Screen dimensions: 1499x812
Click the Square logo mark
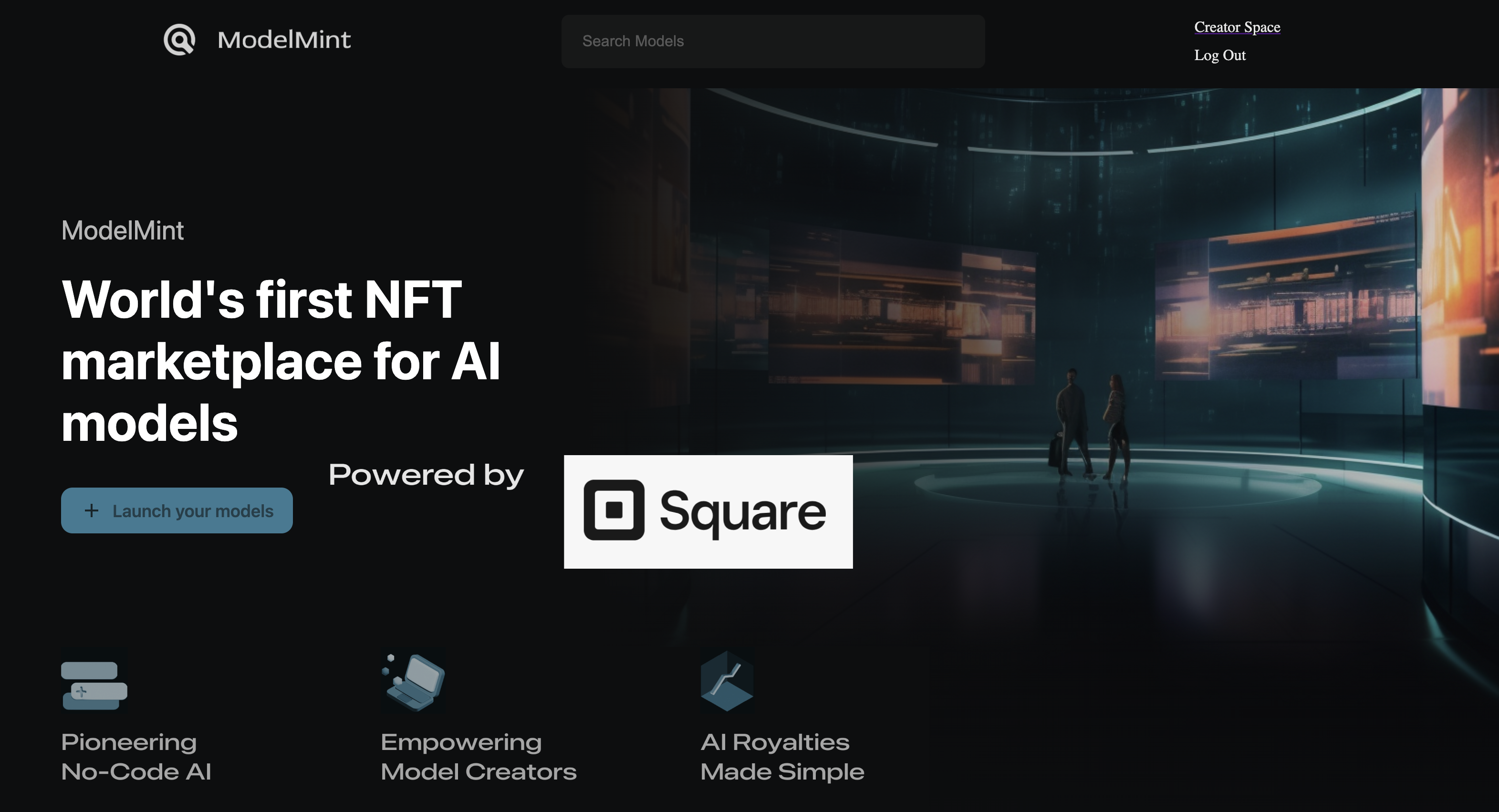(615, 511)
